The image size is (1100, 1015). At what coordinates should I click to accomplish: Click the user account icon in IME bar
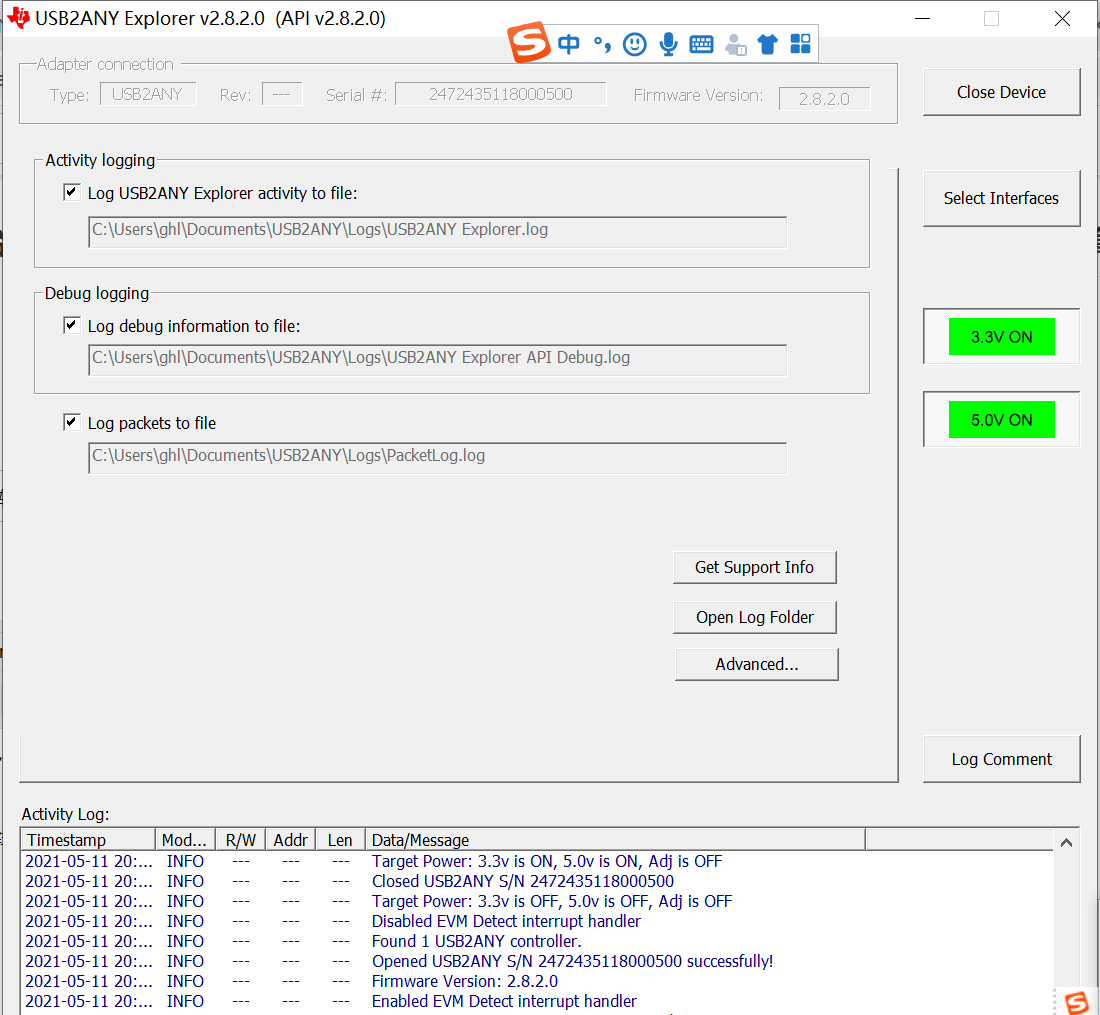click(x=735, y=44)
